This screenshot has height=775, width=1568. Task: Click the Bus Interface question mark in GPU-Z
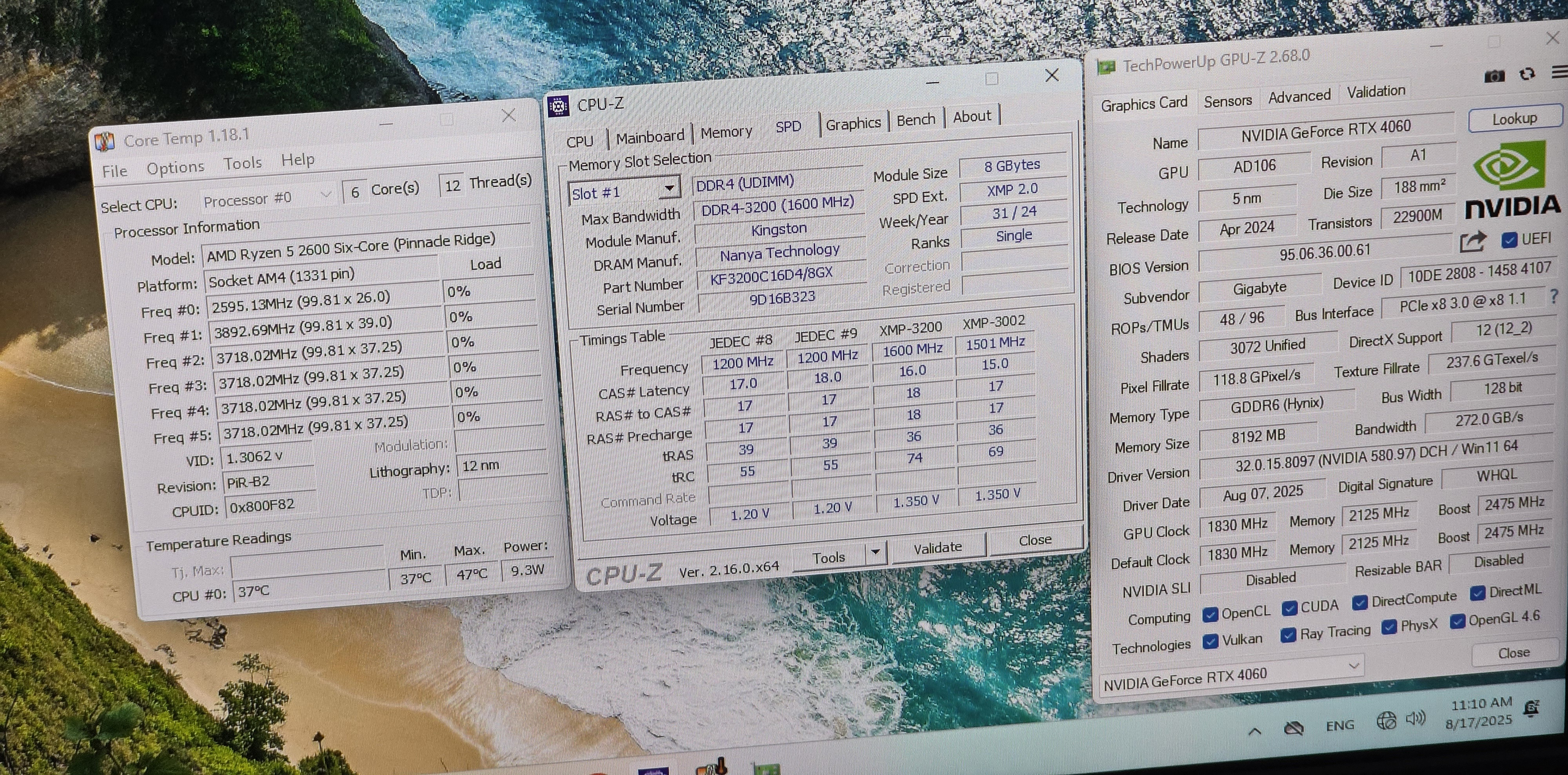point(1553,297)
